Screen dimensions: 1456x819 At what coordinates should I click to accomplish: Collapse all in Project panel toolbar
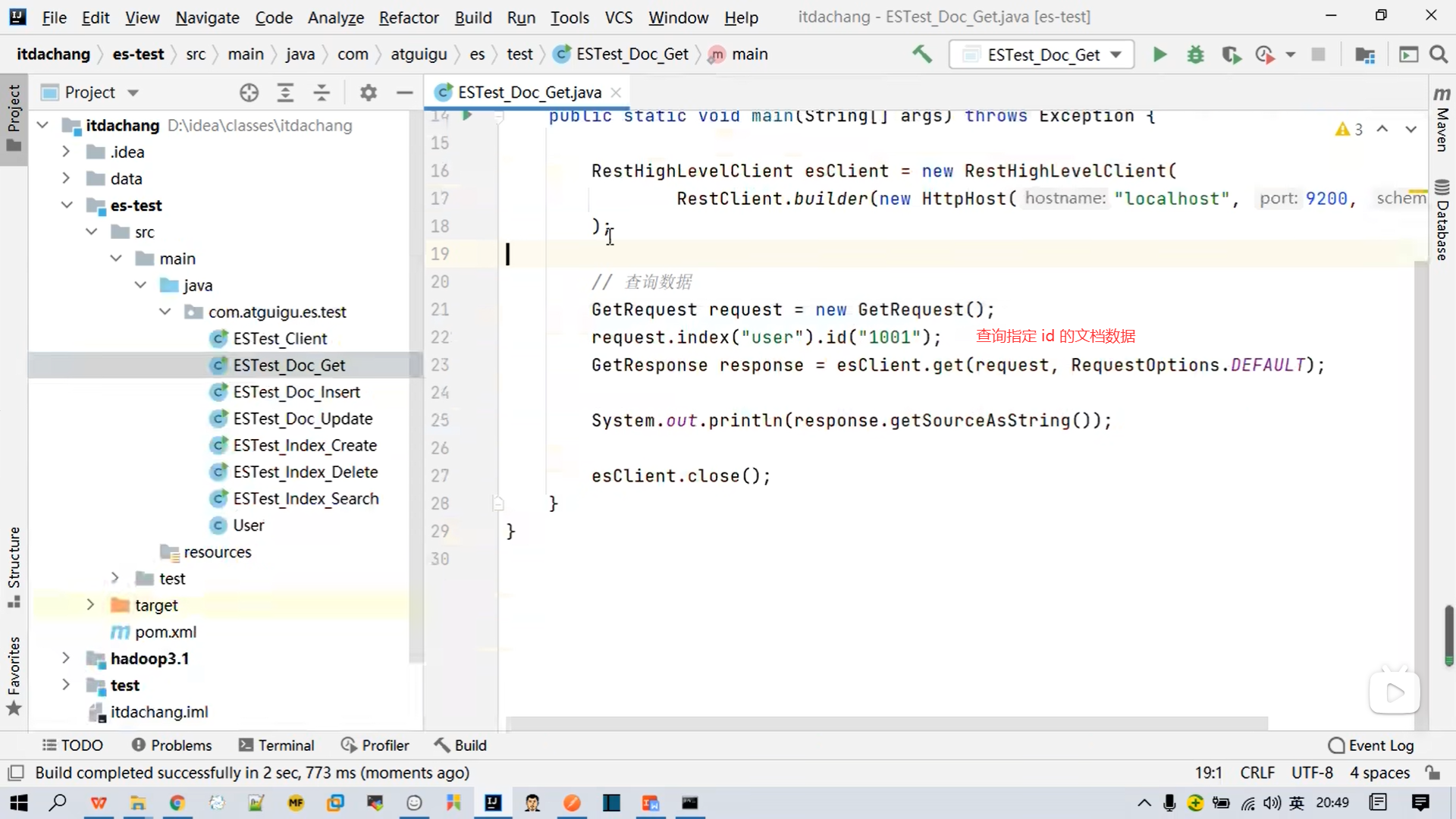[x=322, y=93]
